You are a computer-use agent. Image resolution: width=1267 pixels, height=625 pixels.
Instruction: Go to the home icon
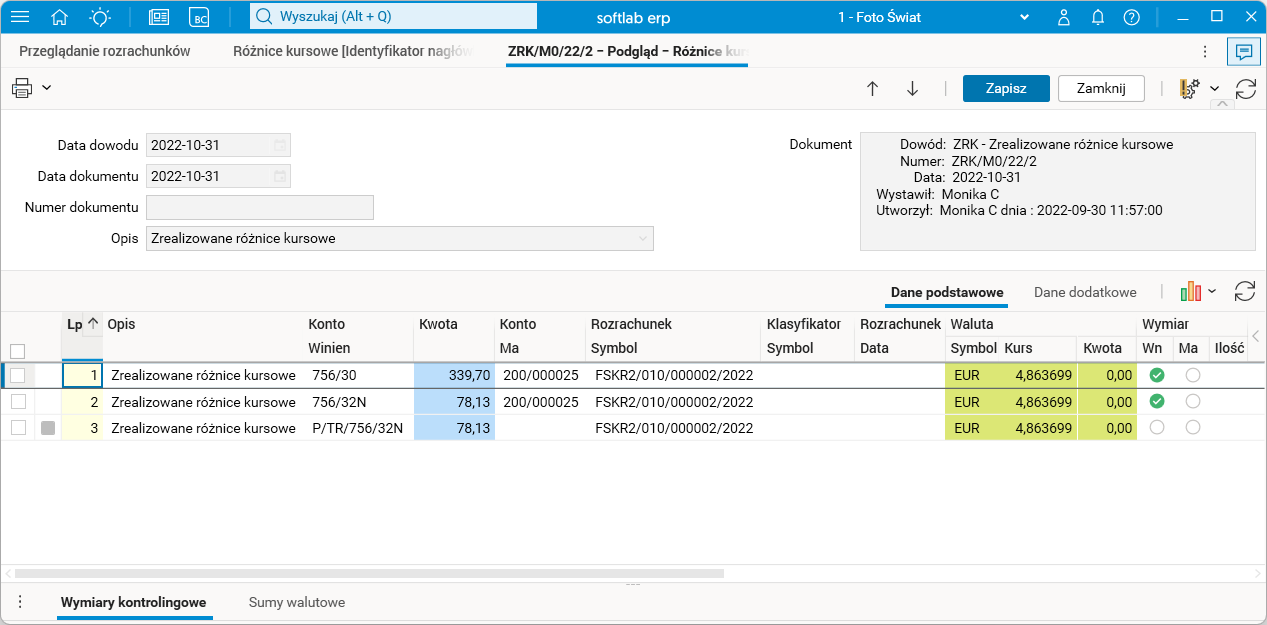(60, 17)
